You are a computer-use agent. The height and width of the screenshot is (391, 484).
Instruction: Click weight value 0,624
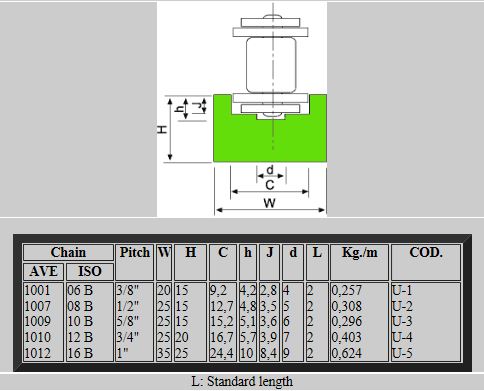tap(347, 353)
